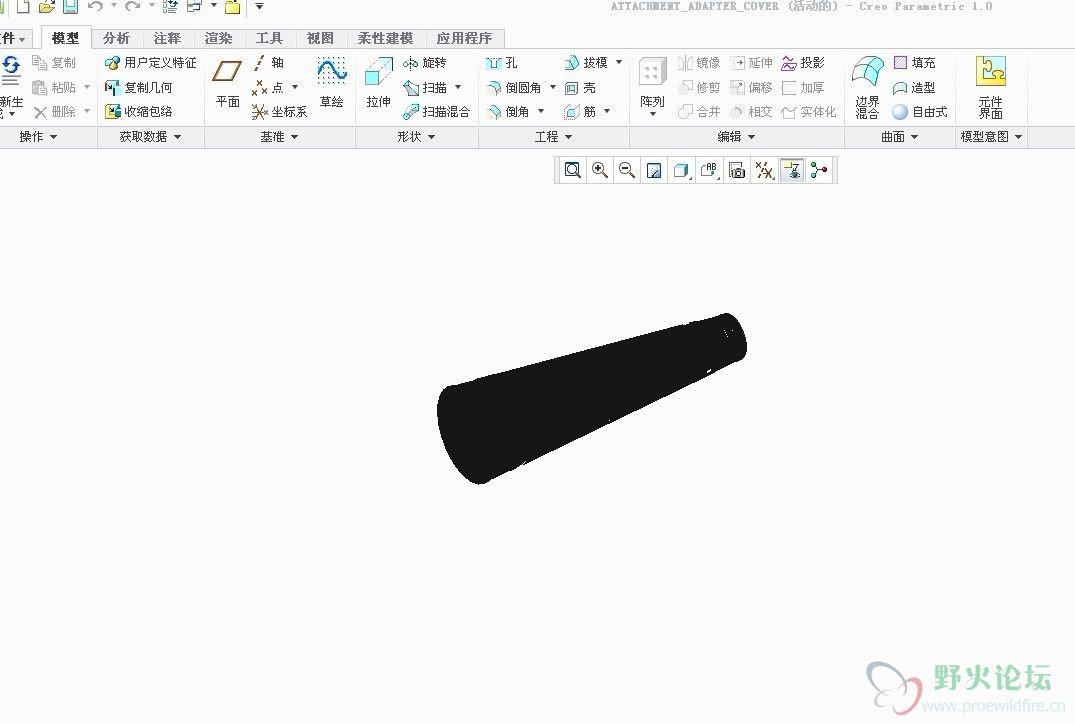Image resolution: width=1075 pixels, height=724 pixels.
Task: Select the 壳 shell tool
Action: pos(580,88)
